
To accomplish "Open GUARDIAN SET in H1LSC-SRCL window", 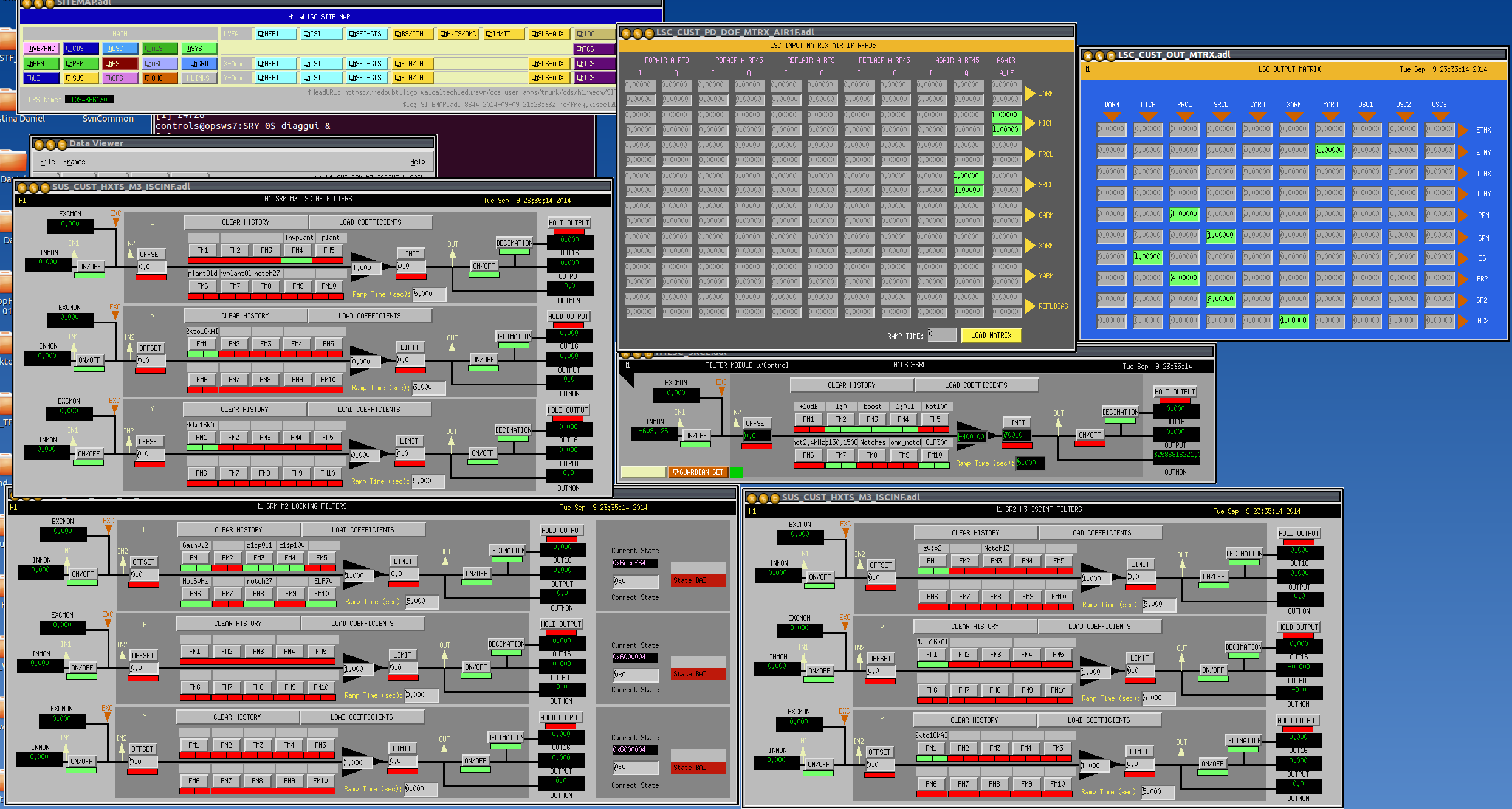I will [x=698, y=472].
